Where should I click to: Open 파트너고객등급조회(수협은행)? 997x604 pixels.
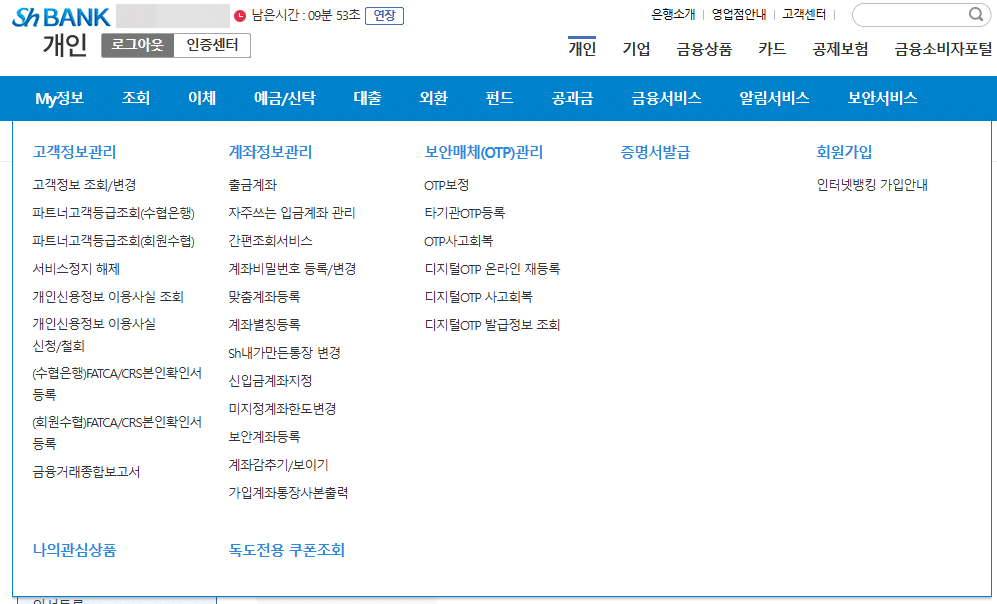coord(114,213)
